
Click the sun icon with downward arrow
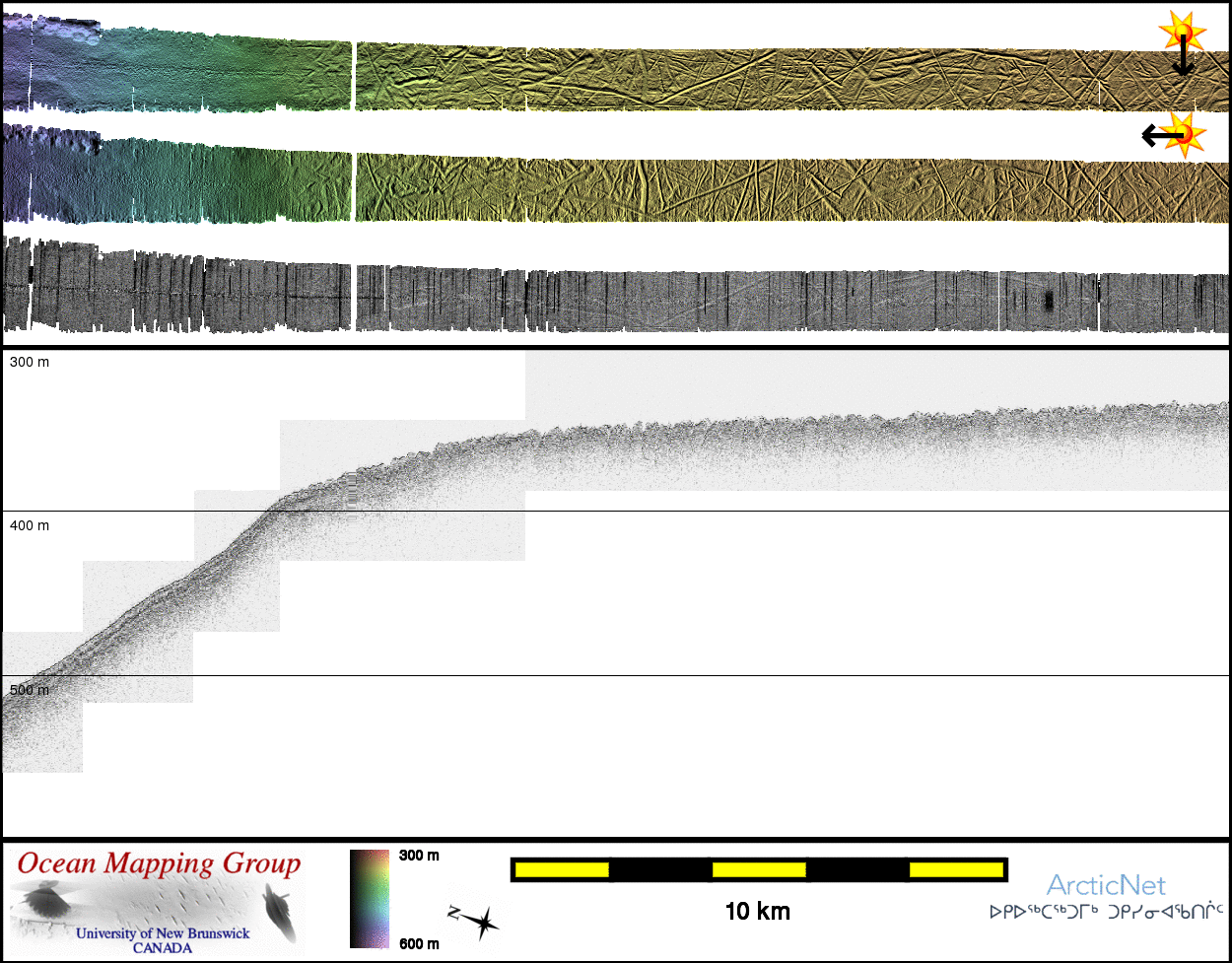[x=1179, y=34]
